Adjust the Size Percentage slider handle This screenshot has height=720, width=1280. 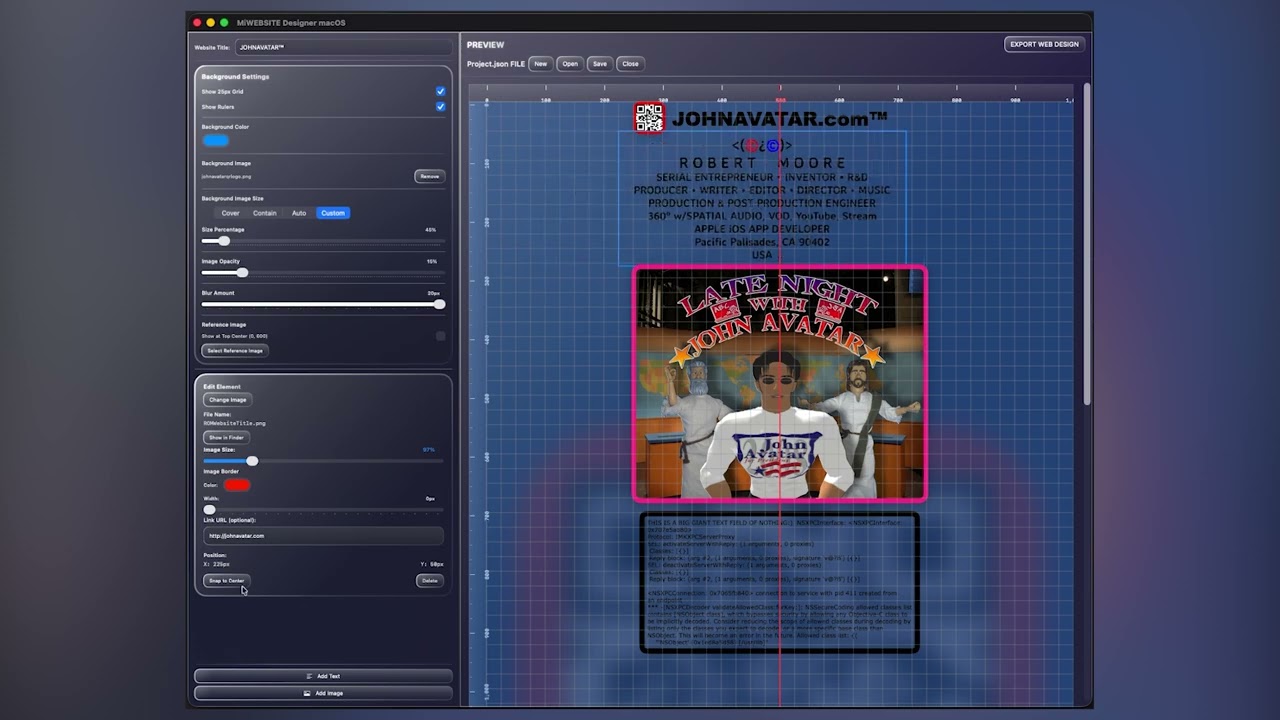tap(224, 241)
